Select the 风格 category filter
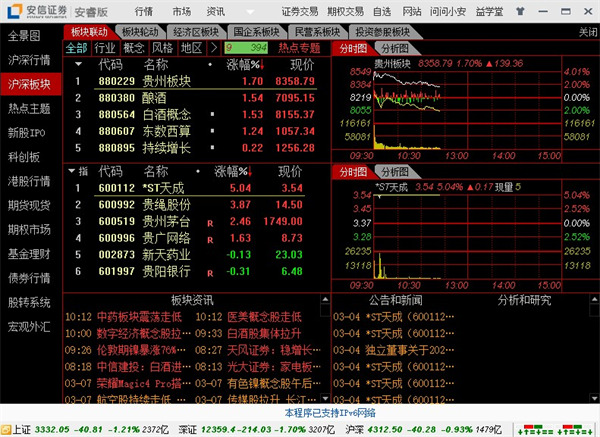This screenshot has height=437, width=600. coord(163,48)
